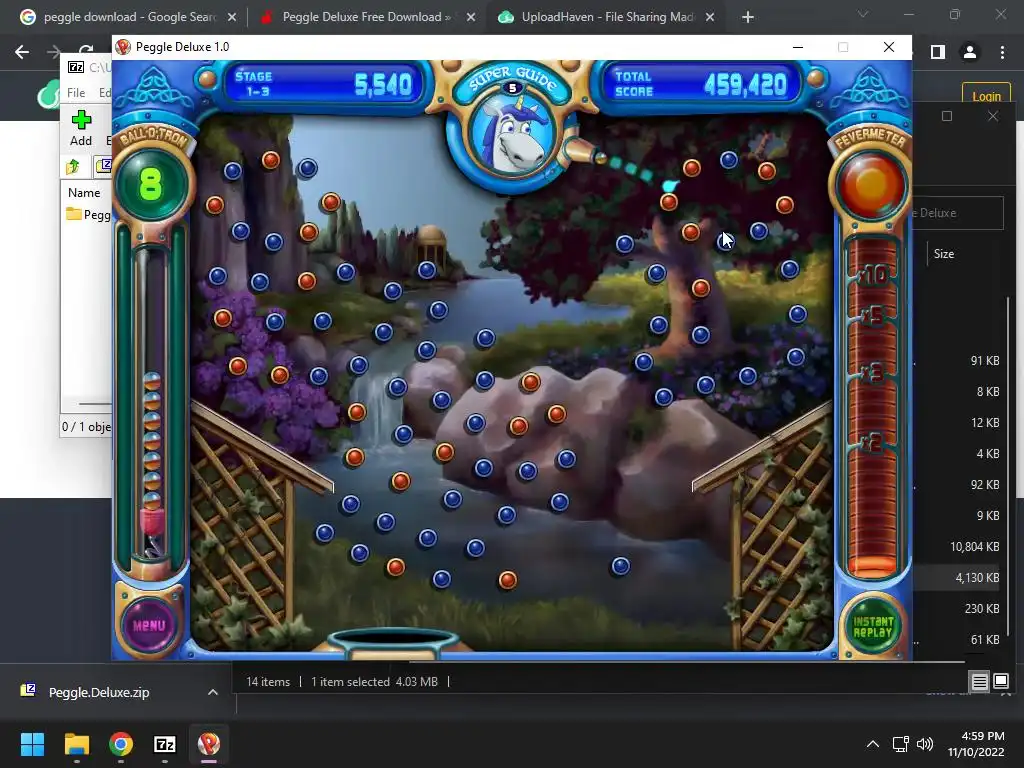The height and width of the screenshot is (768, 1024).
Task: Show hidden system tray icons
Action: pos(872,744)
